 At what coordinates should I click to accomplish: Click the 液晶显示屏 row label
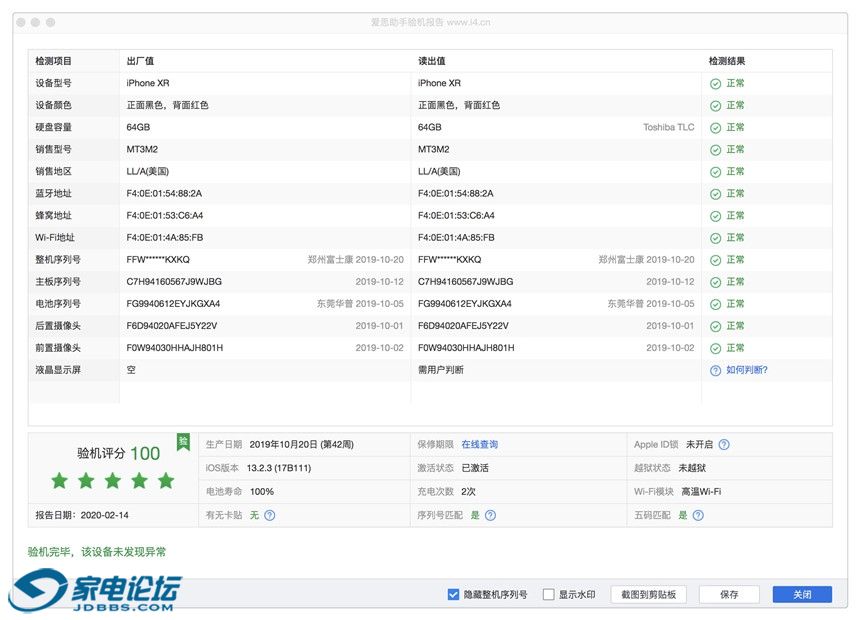[58, 370]
